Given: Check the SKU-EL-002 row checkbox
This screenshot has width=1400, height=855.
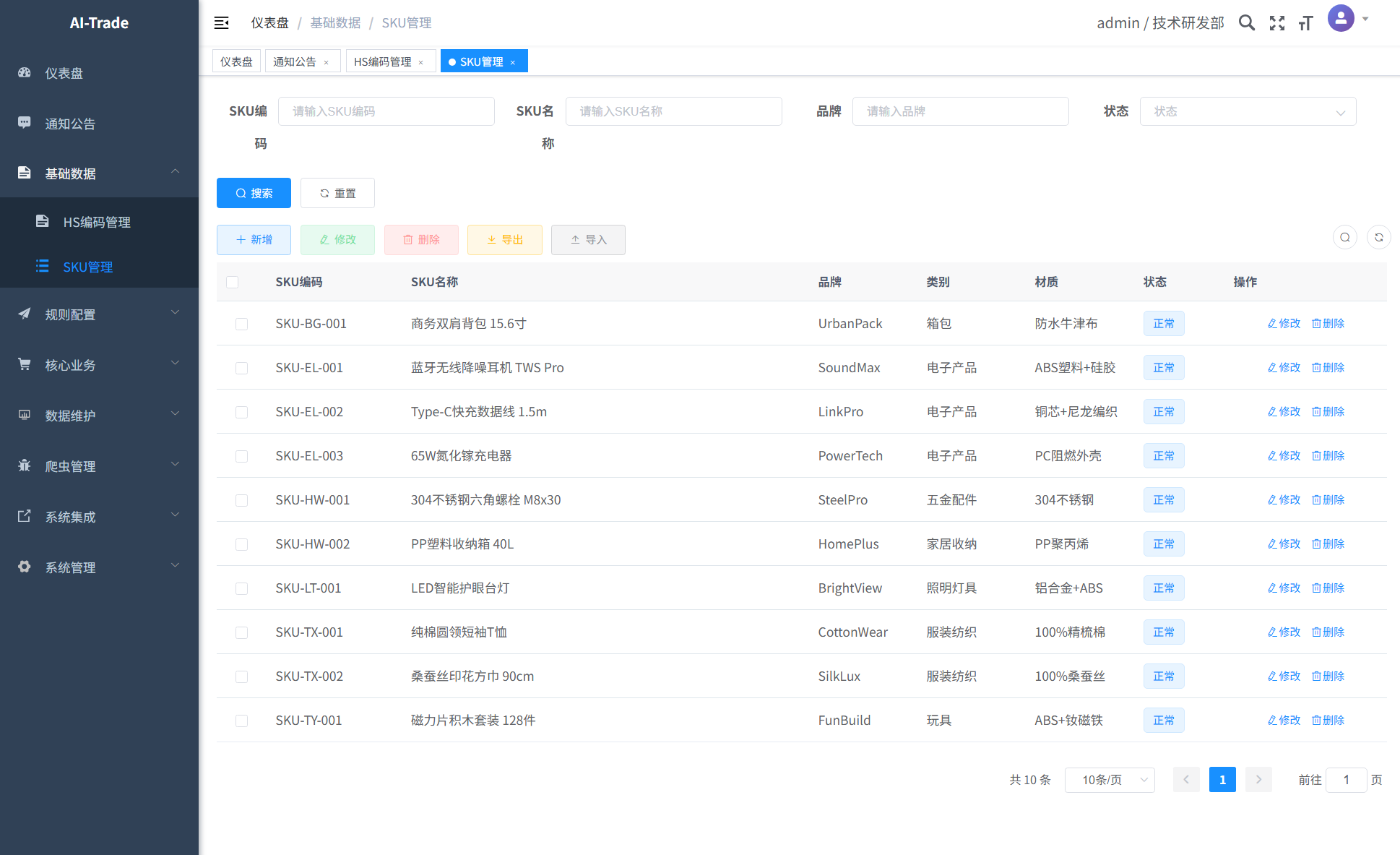Looking at the screenshot, I should [241, 412].
